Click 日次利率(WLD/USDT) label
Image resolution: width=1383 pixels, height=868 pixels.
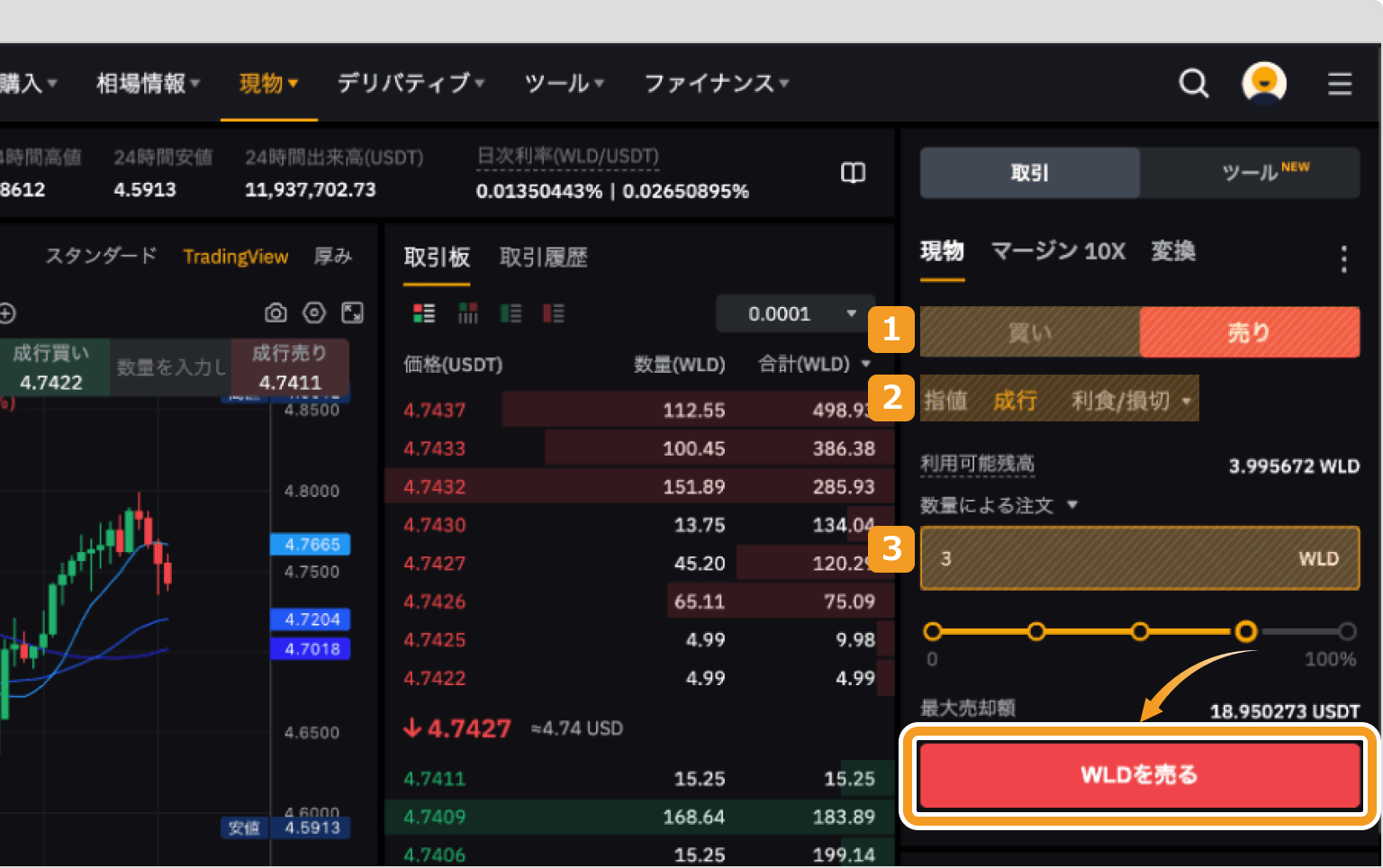pos(567,156)
